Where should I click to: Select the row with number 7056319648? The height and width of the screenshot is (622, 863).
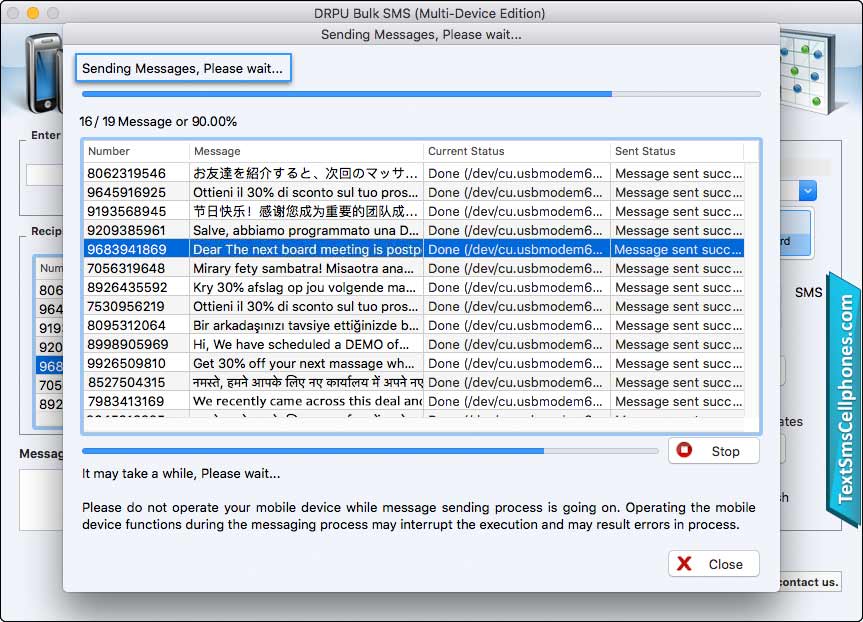point(413,268)
